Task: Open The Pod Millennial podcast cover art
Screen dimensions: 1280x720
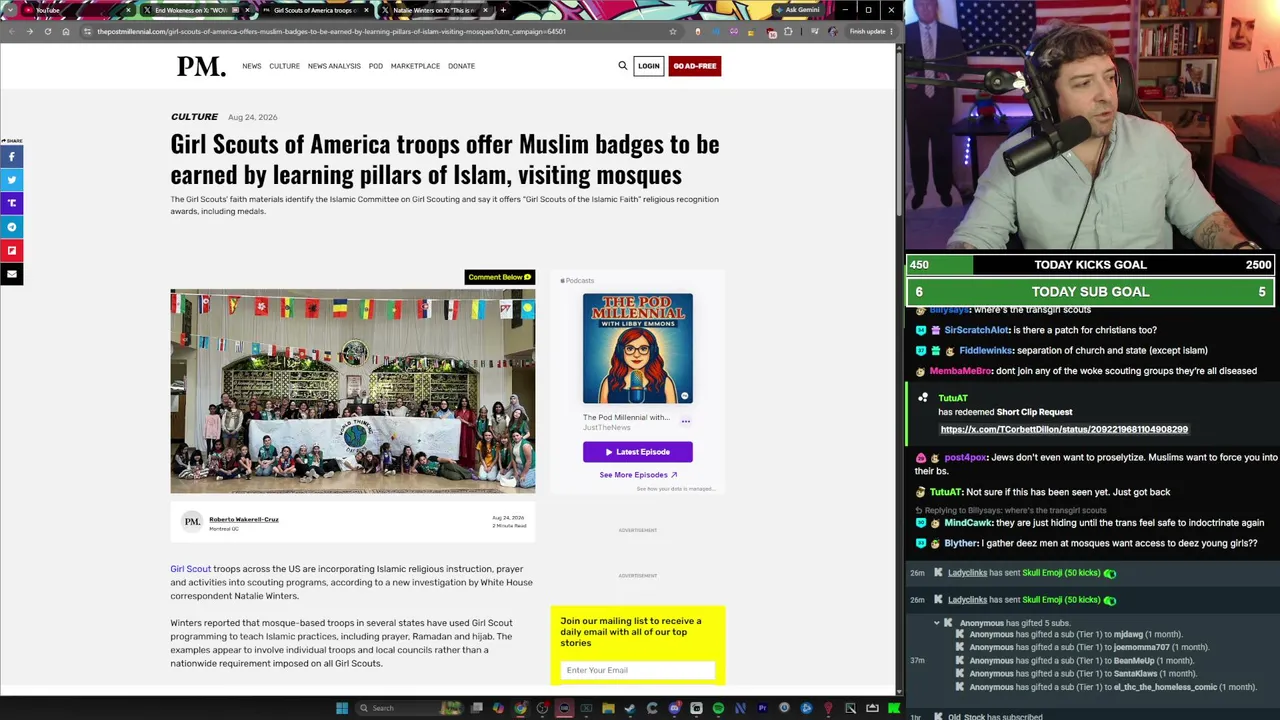Action: tap(638, 349)
